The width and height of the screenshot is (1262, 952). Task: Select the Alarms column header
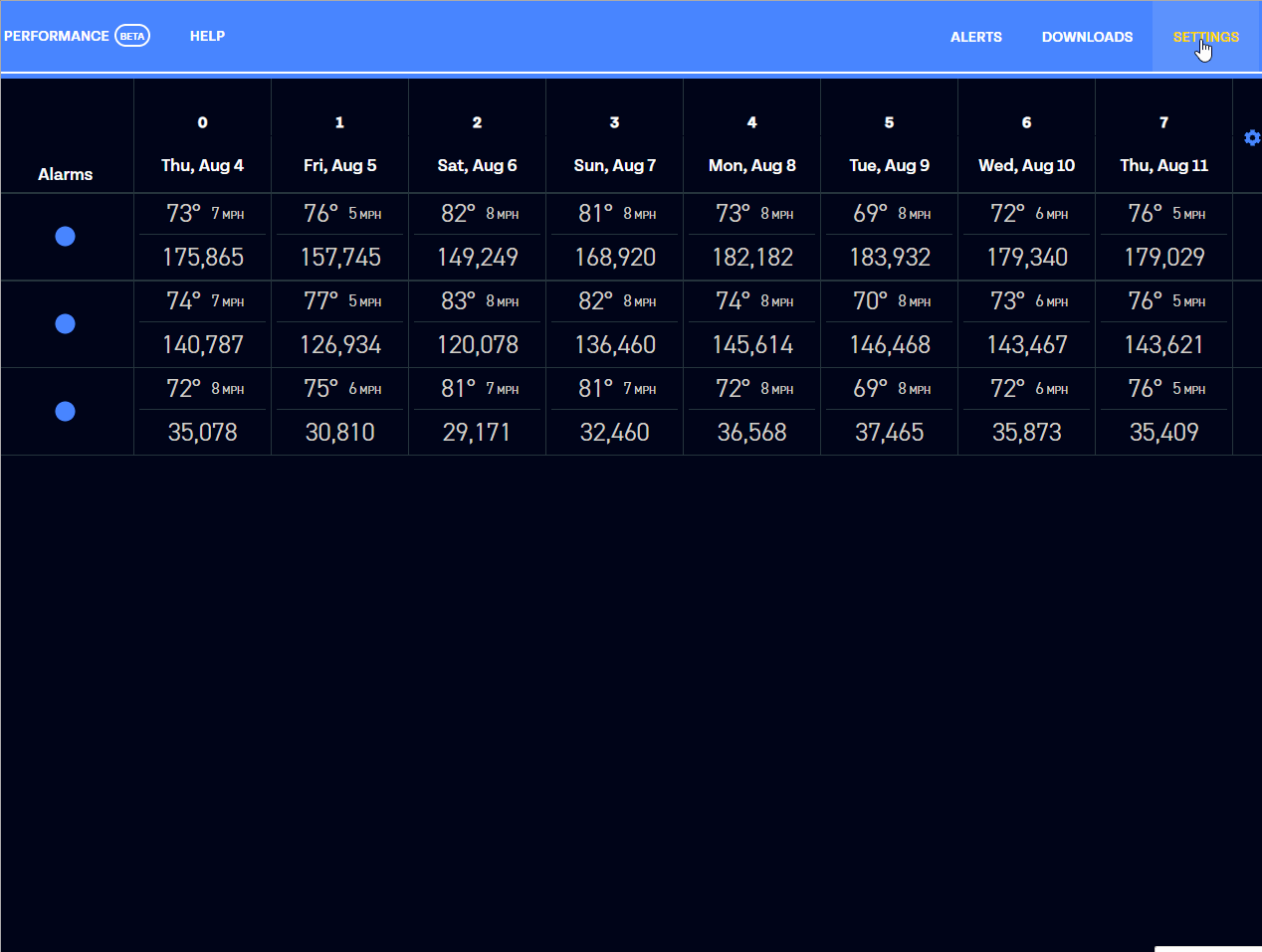(x=66, y=174)
